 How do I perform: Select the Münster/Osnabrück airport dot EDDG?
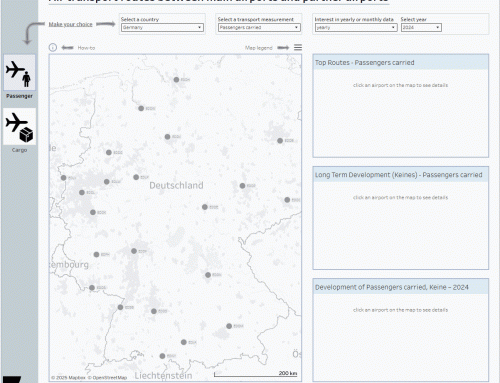109,153
